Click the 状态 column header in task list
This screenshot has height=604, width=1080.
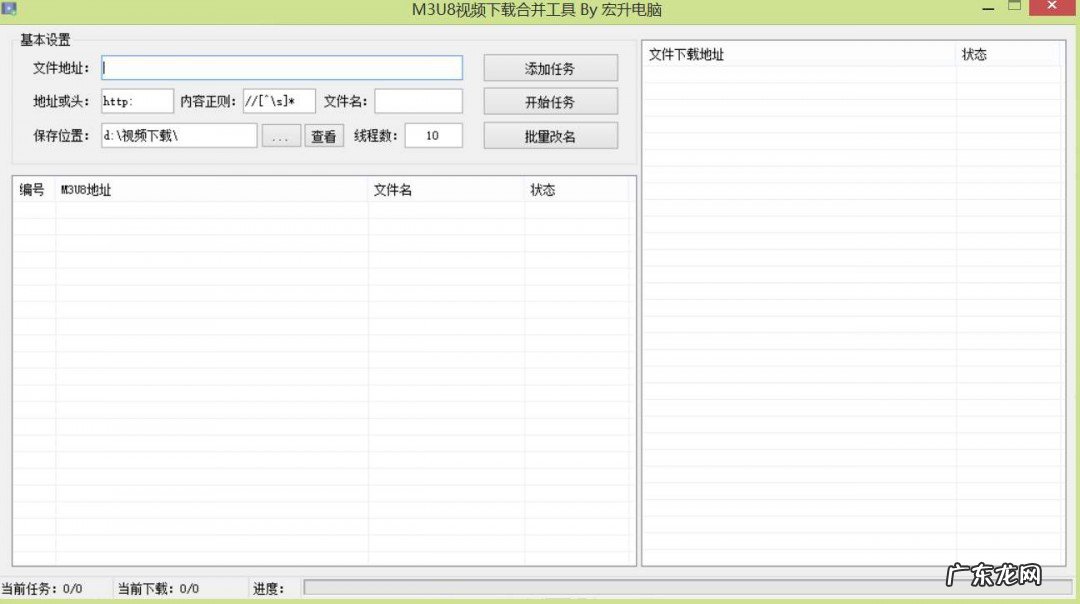pos(543,189)
